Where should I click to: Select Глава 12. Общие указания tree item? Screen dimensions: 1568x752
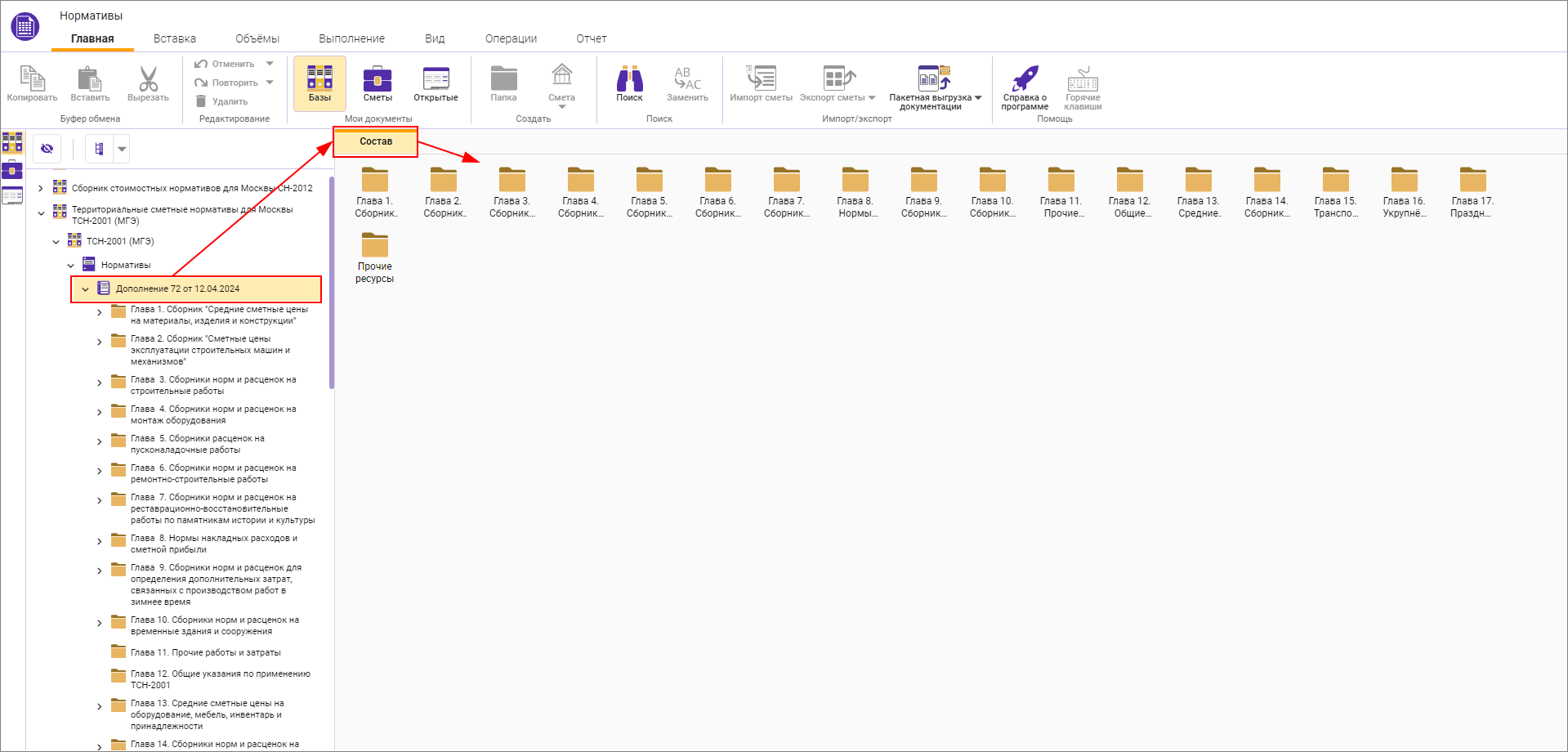point(220,679)
